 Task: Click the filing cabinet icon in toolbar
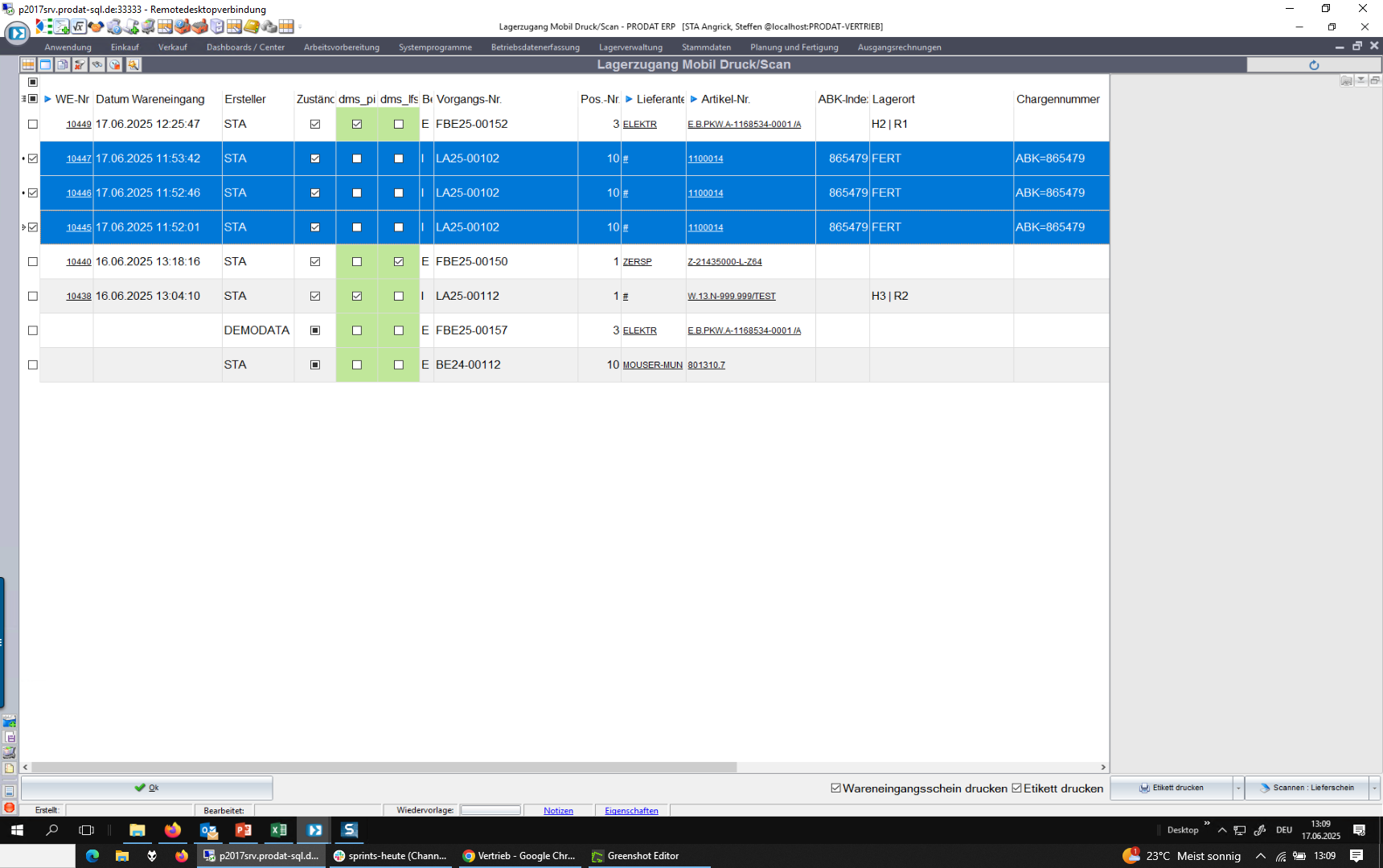tap(217, 27)
